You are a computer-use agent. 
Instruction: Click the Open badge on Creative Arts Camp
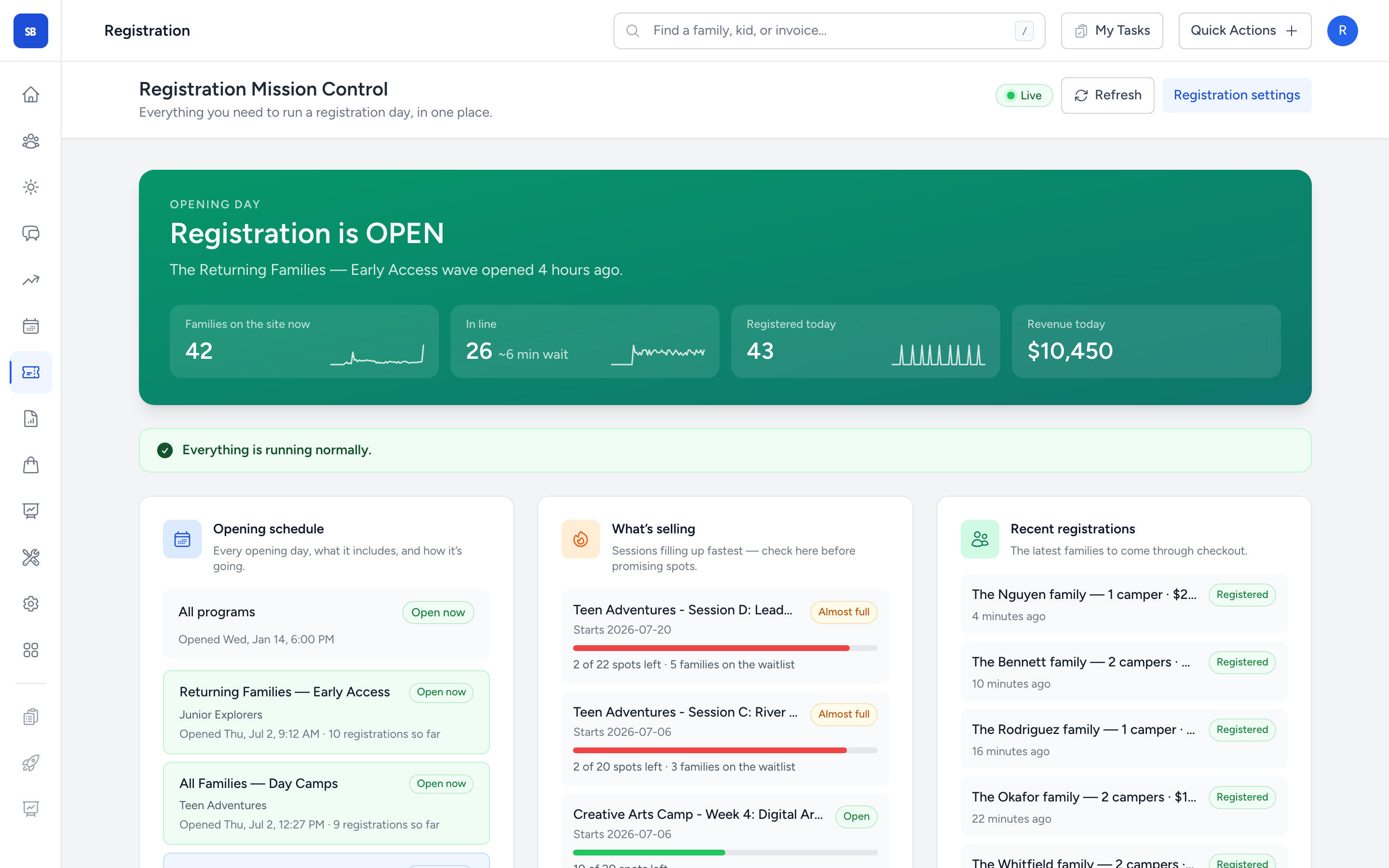click(x=856, y=816)
